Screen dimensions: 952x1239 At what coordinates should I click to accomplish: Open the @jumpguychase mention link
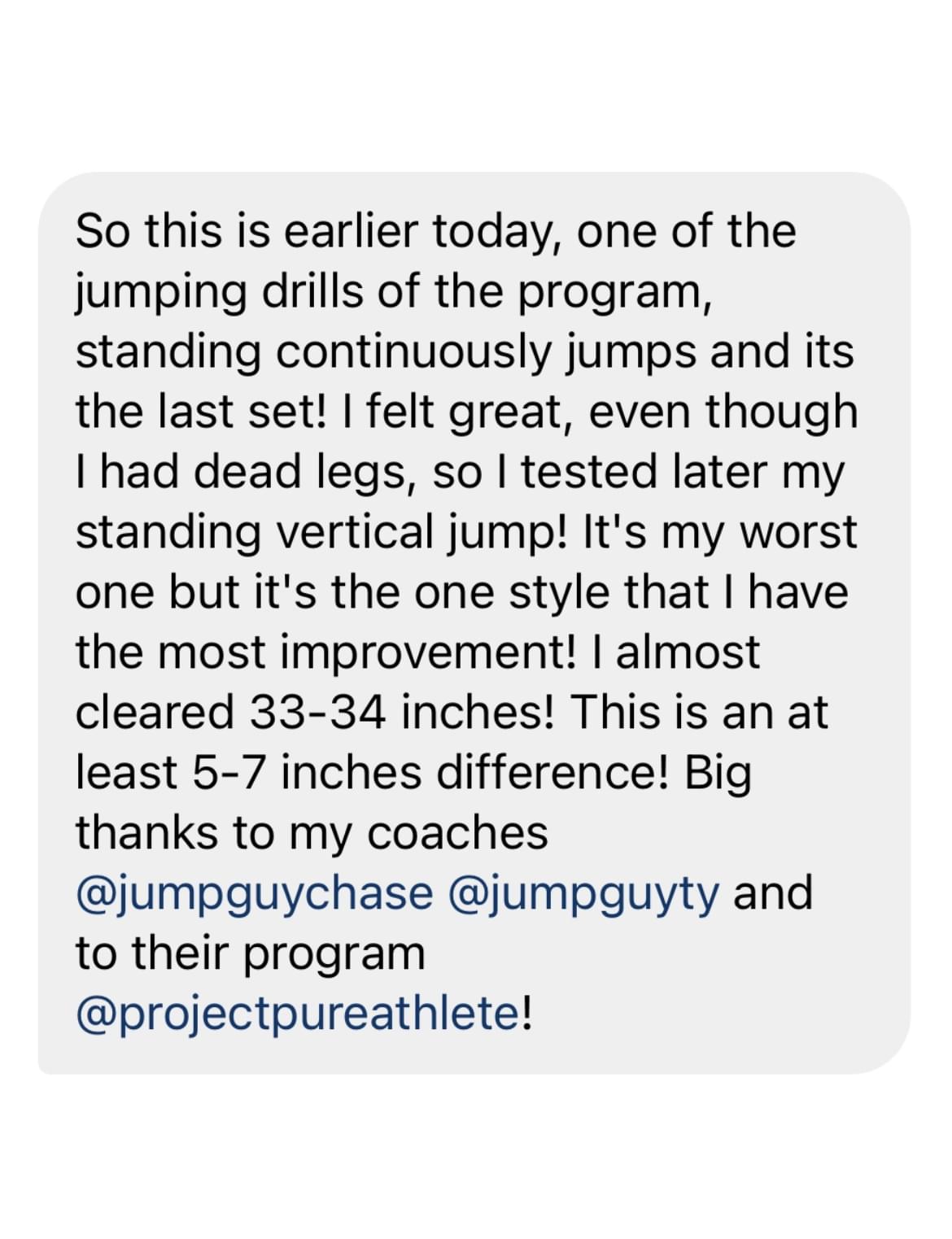click(255, 893)
